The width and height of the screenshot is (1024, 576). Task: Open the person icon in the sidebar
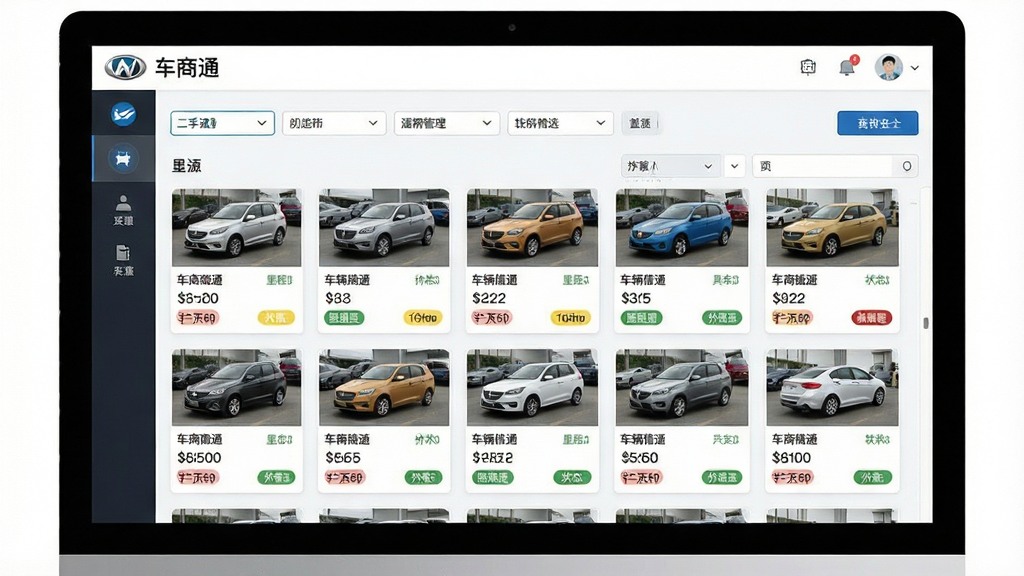point(123,210)
